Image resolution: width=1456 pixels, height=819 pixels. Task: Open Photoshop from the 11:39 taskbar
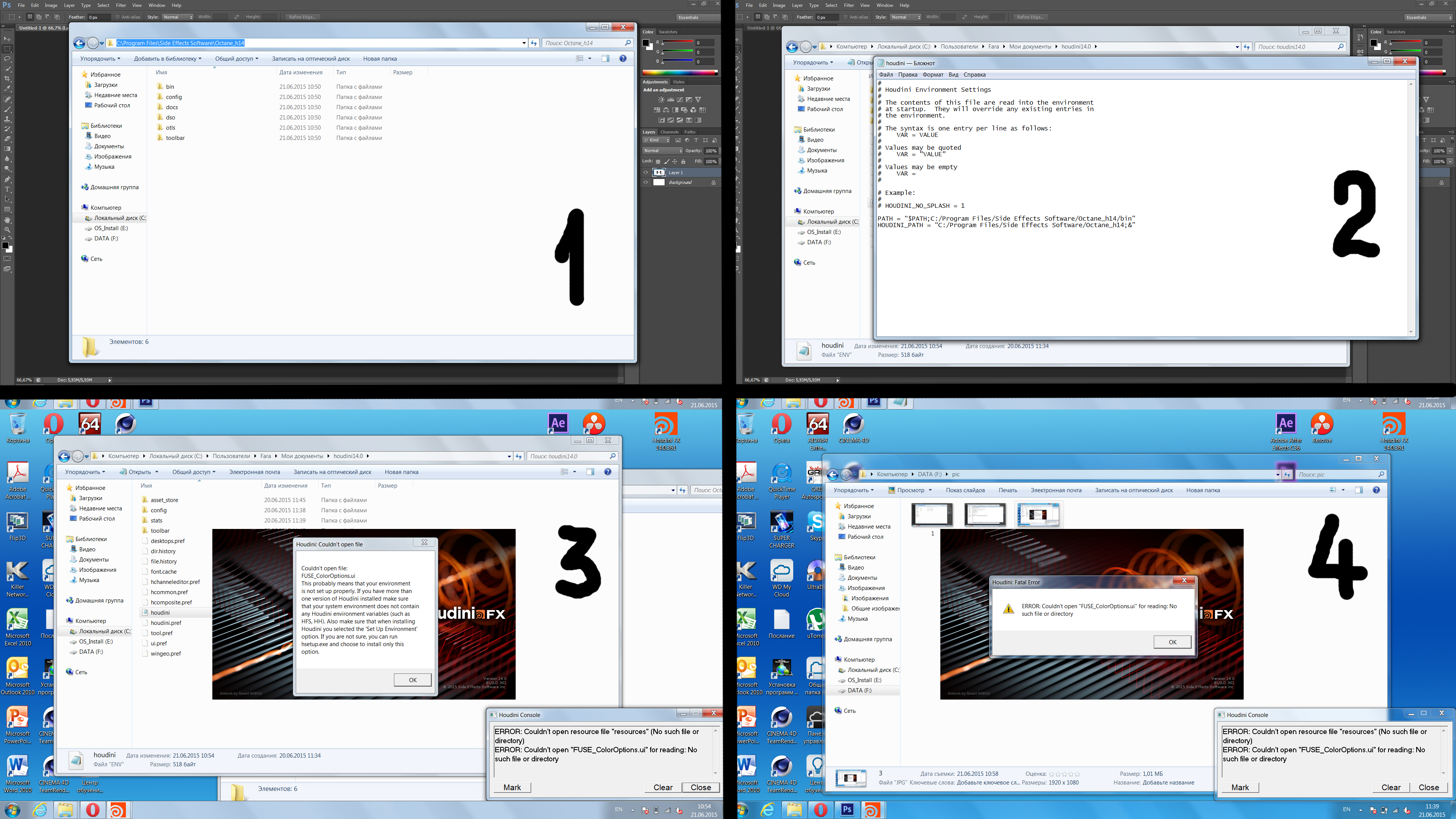[847, 810]
